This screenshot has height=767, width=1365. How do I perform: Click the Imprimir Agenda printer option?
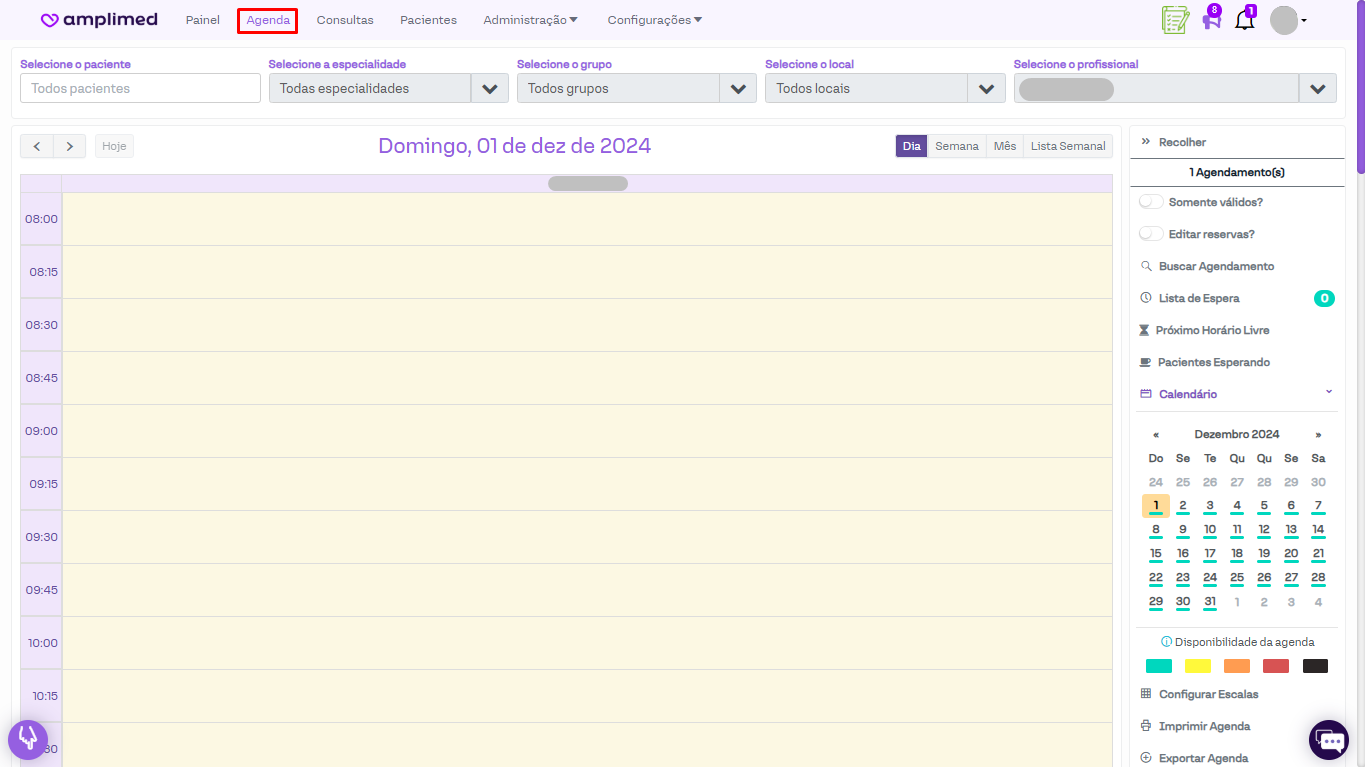(1204, 726)
